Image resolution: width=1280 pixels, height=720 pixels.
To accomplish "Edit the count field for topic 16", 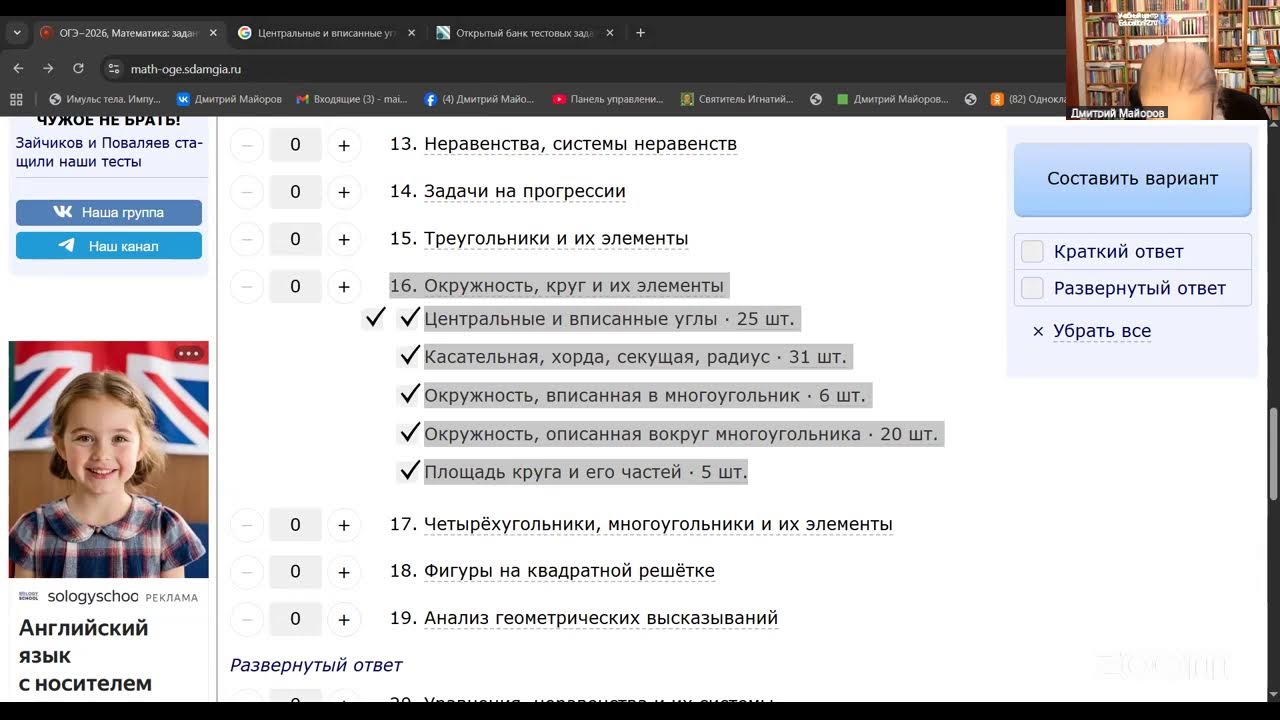I will (x=295, y=287).
